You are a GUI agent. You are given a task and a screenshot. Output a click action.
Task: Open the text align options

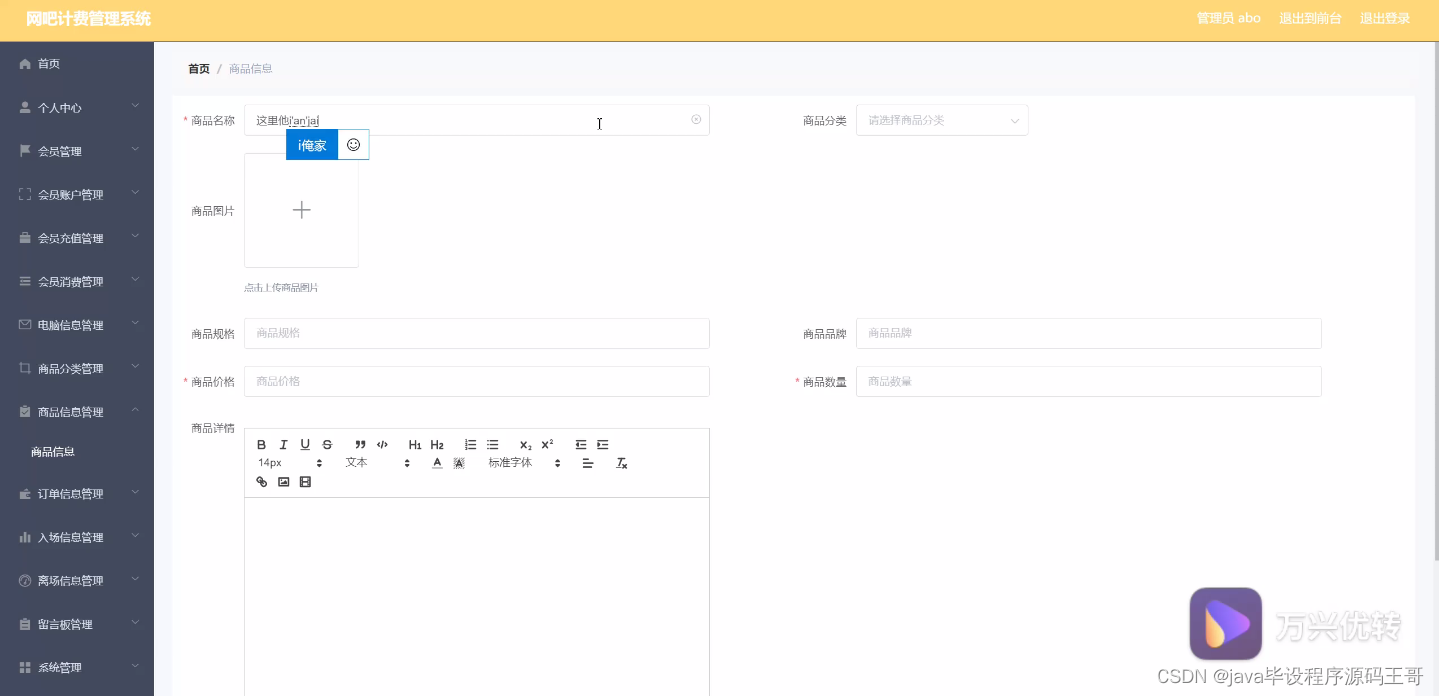pyautogui.click(x=588, y=463)
